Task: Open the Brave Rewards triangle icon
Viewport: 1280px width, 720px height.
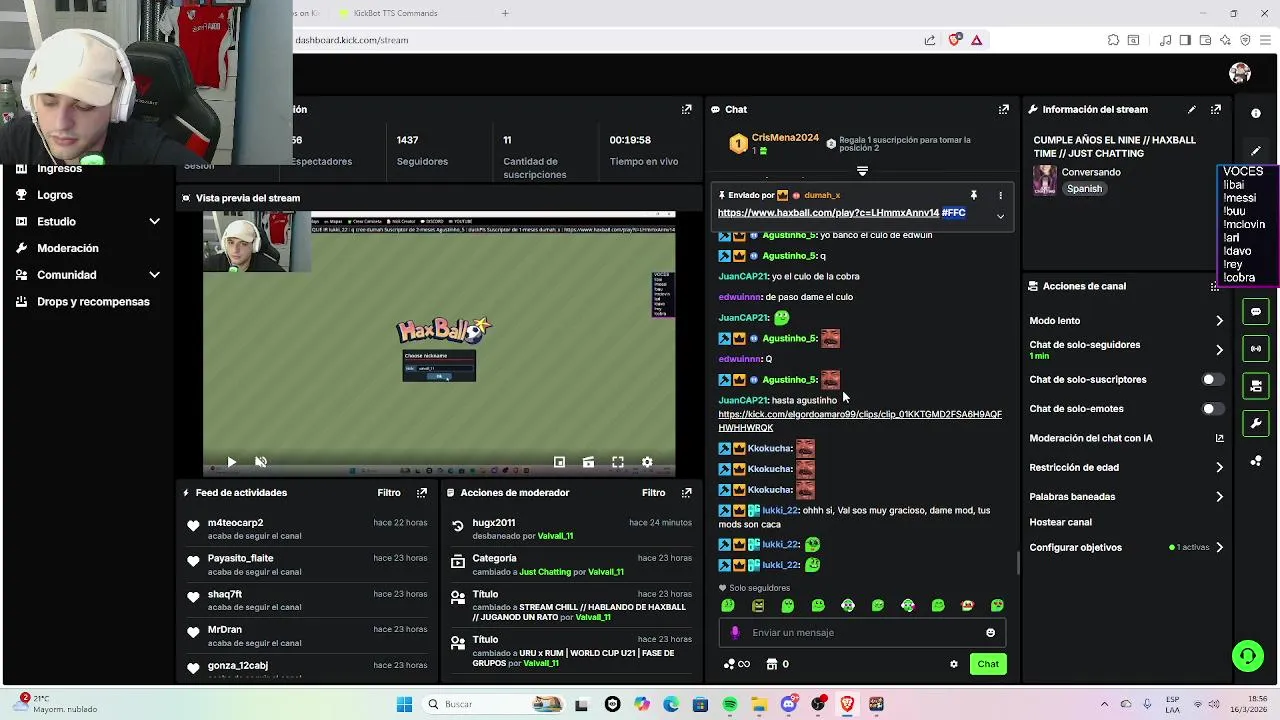Action: pyautogui.click(x=976, y=40)
